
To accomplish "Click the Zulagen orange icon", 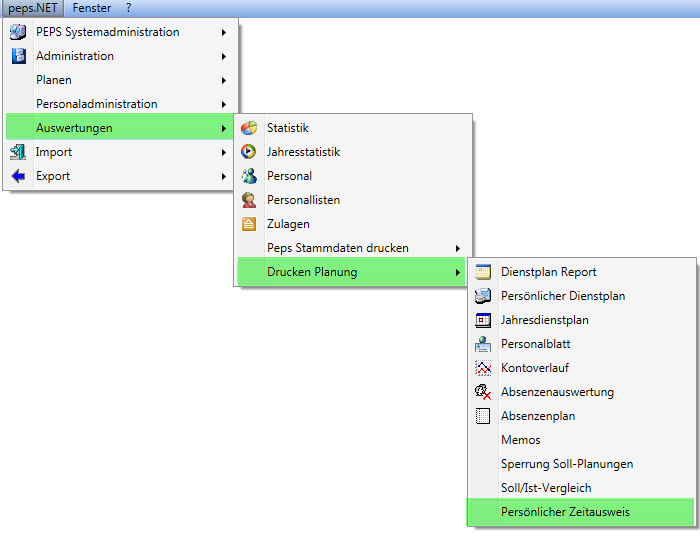I will [249, 224].
